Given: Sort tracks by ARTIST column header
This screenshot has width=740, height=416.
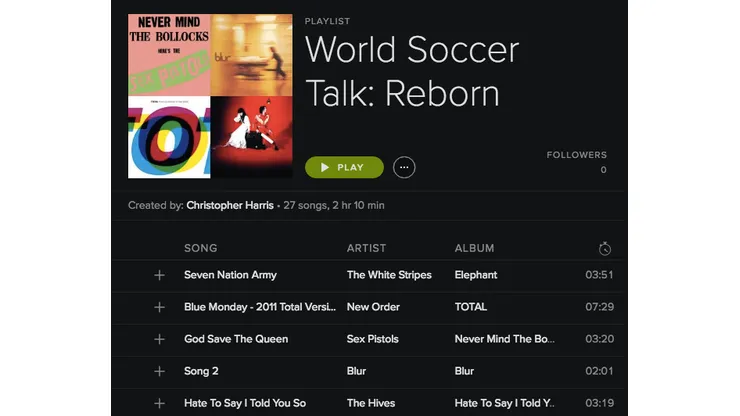Looking at the screenshot, I should point(366,248).
